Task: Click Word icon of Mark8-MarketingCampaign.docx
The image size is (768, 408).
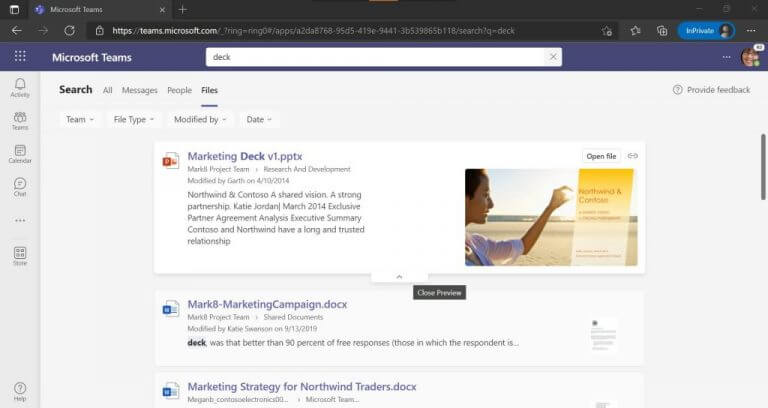Action: (170, 309)
